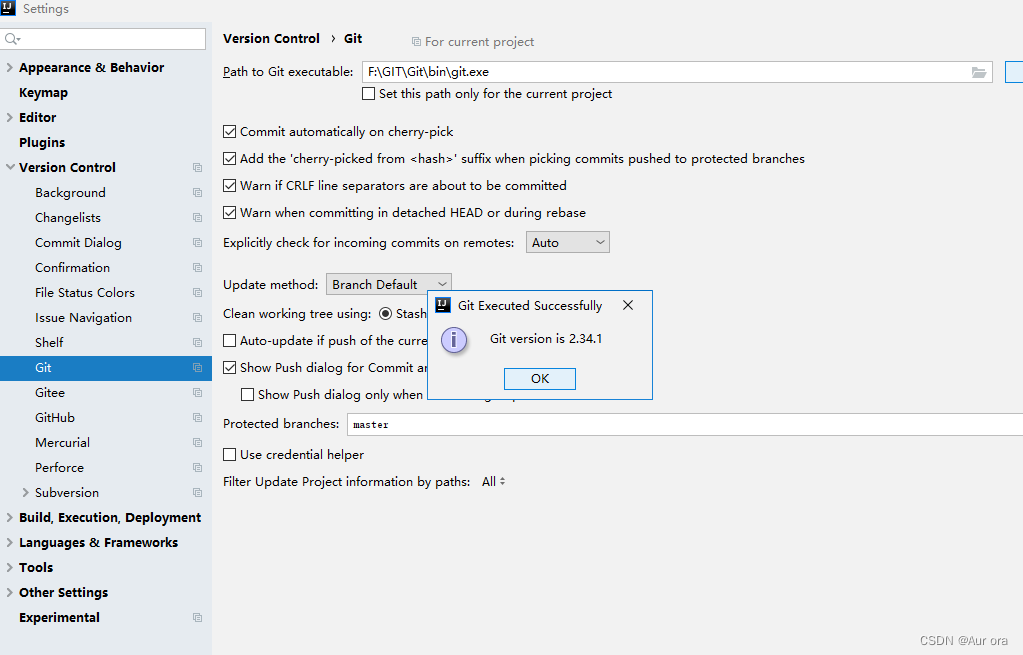
Task: Toggle 'Set this path only for the current project'
Action: [369, 94]
